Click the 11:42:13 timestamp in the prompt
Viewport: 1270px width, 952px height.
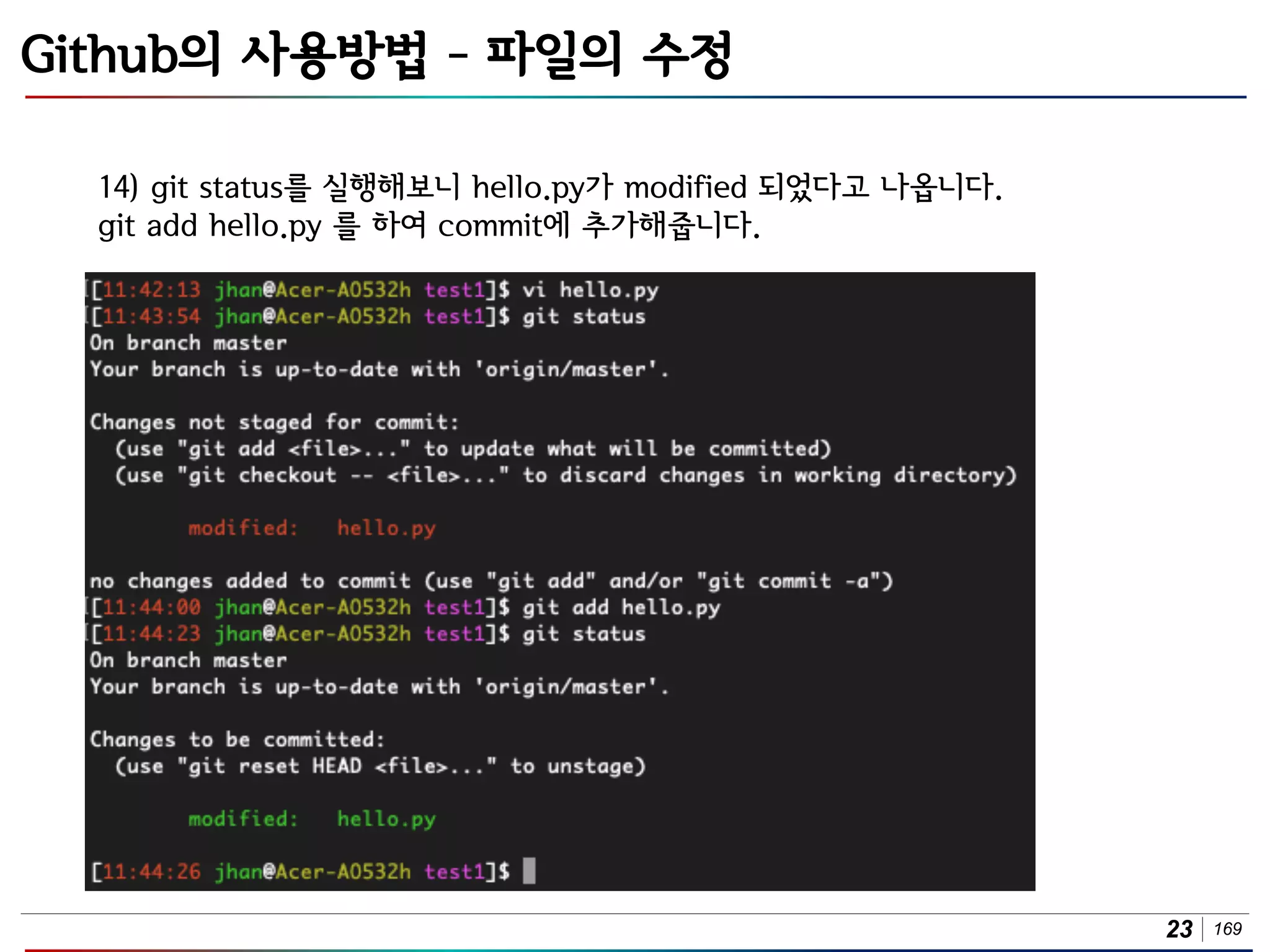pos(151,290)
